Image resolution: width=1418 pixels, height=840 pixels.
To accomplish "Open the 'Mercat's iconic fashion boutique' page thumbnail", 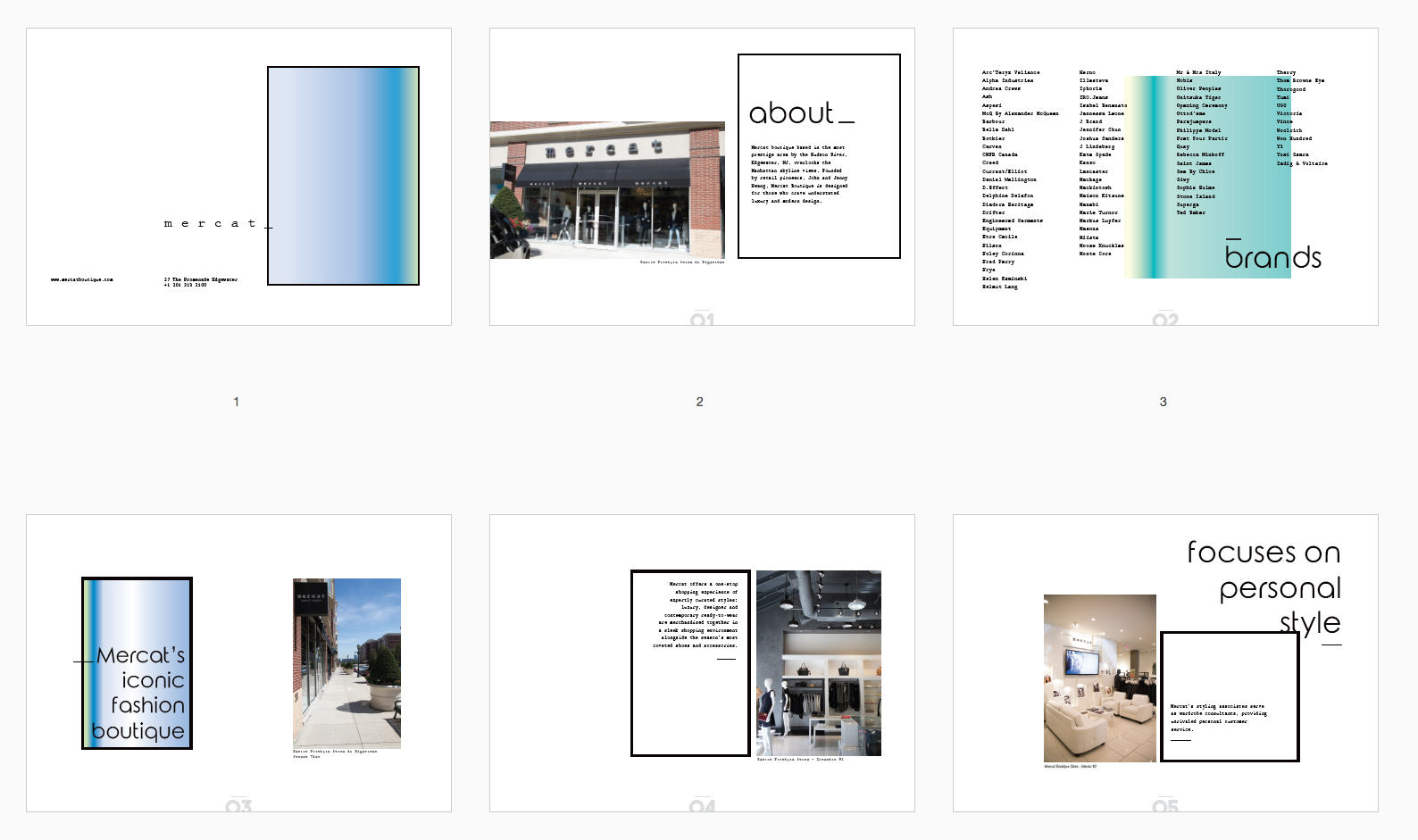I will click(x=238, y=663).
